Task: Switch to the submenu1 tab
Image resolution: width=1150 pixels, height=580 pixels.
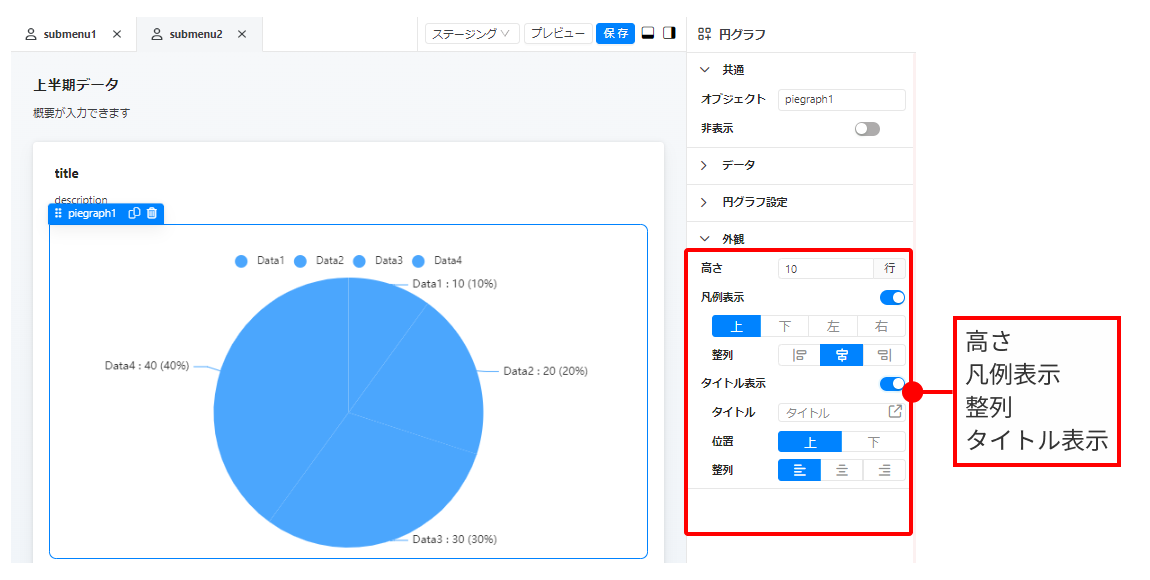Action: click(x=69, y=34)
